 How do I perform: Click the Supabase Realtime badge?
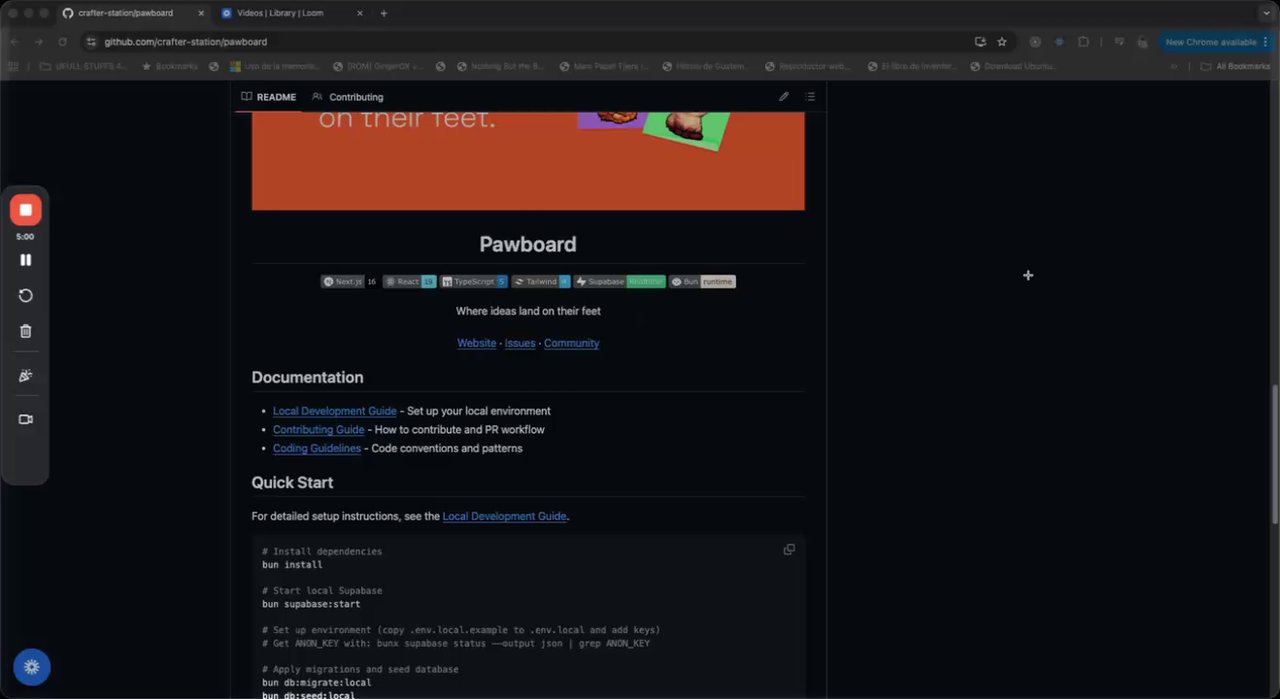(620, 282)
